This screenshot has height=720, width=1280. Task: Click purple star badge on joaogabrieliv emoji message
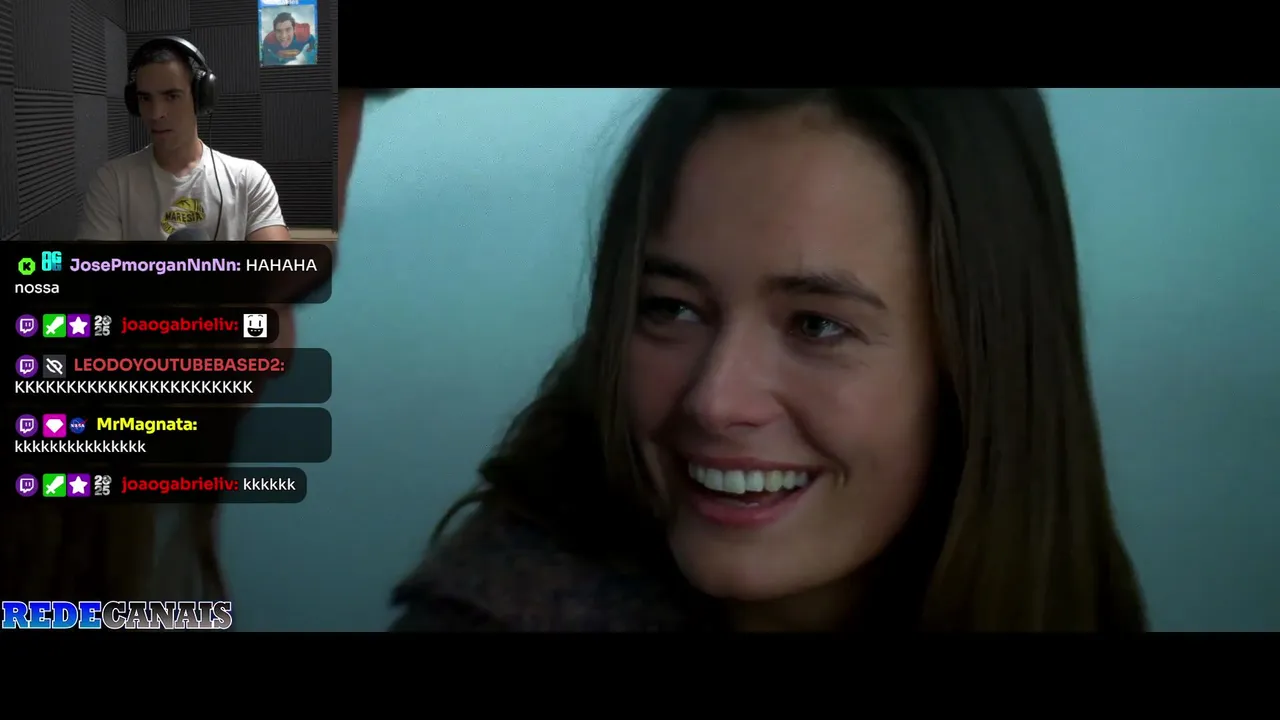click(79, 326)
